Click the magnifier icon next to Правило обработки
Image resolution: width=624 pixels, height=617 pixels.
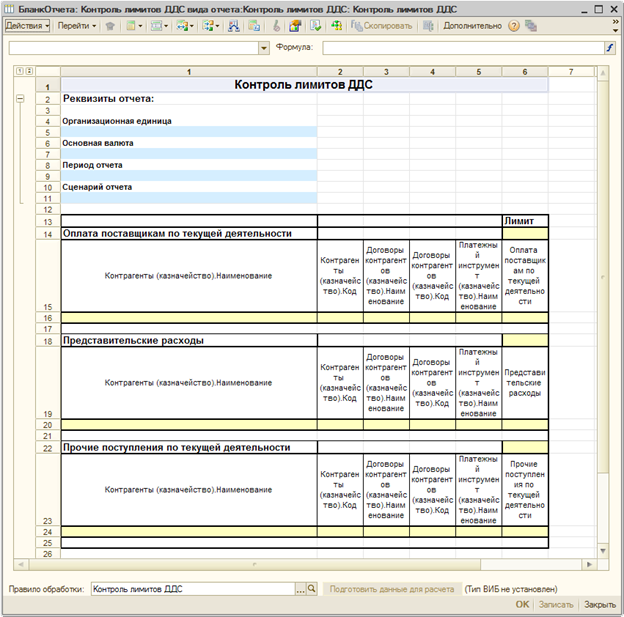click(311, 590)
